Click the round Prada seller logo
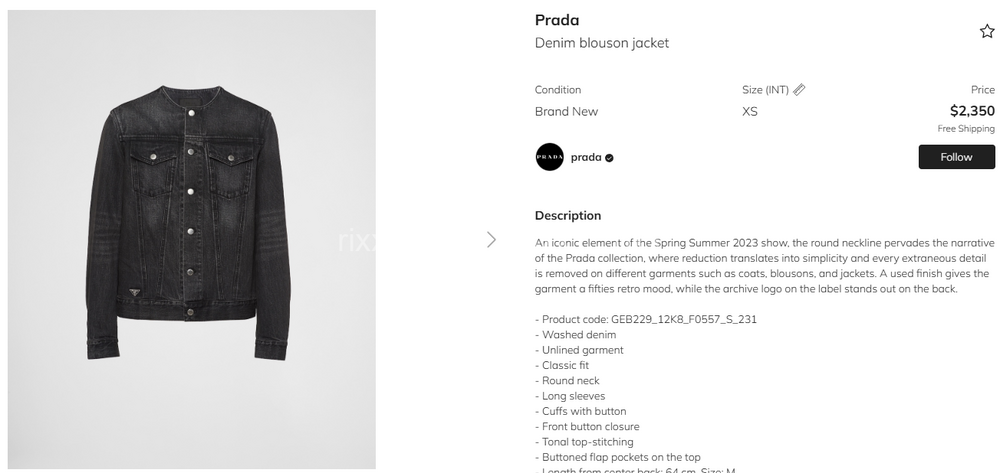Image resolution: width=1000 pixels, height=473 pixels. coord(549,157)
